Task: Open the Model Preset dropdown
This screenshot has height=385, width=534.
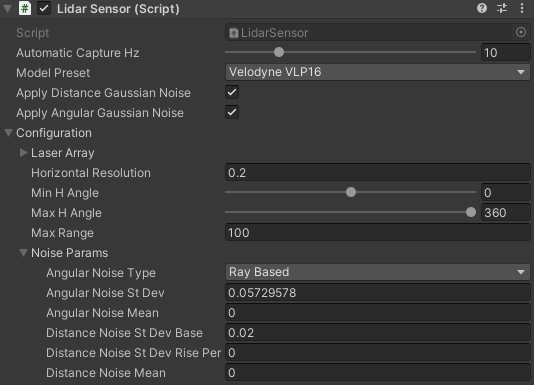Action: (x=377, y=72)
